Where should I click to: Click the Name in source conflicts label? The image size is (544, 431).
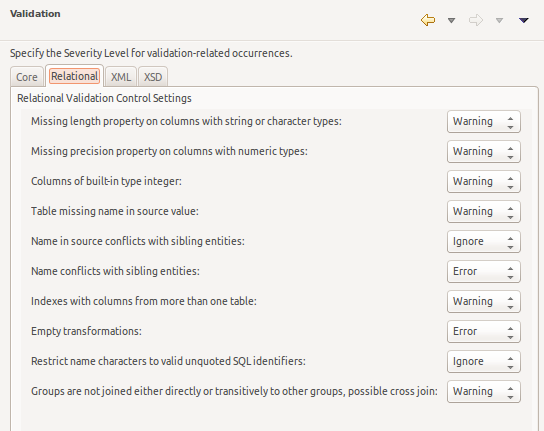click(138, 241)
